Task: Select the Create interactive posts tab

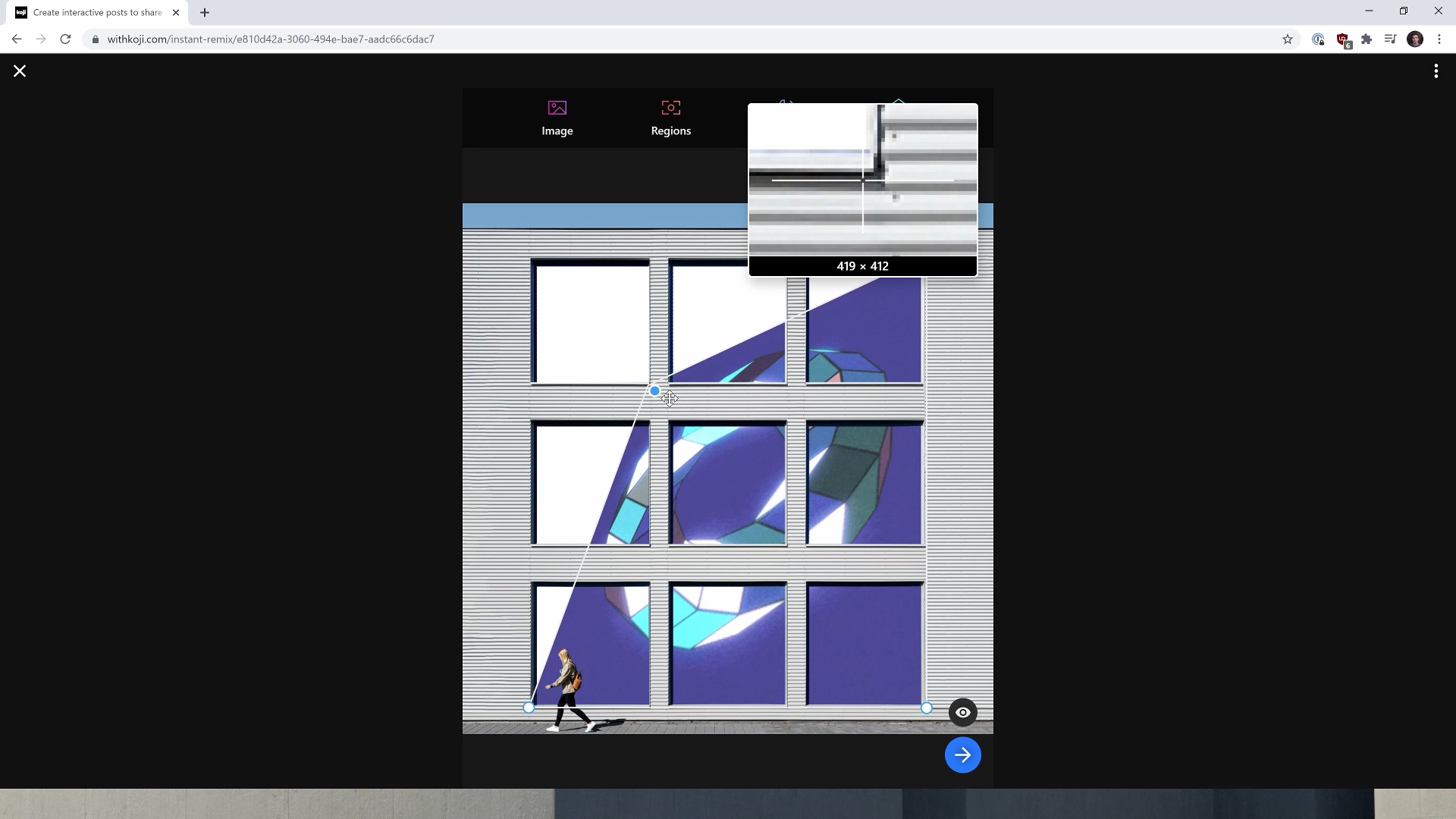Action: coord(97,13)
